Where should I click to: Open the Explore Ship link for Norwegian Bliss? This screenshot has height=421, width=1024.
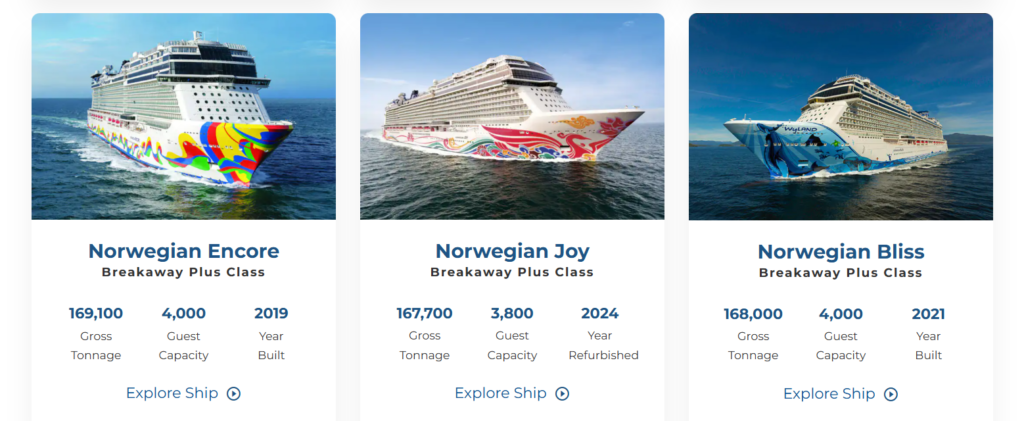pyautogui.click(x=829, y=393)
